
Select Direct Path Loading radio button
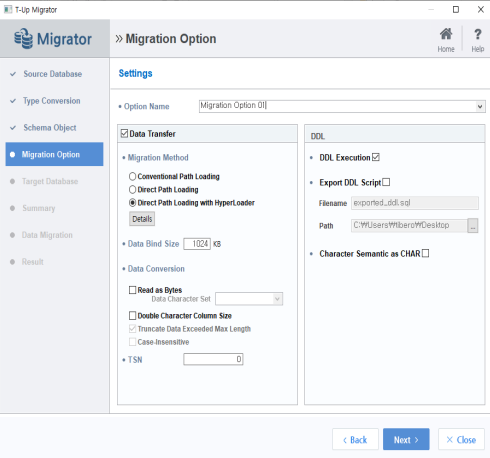(x=132, y=190)
